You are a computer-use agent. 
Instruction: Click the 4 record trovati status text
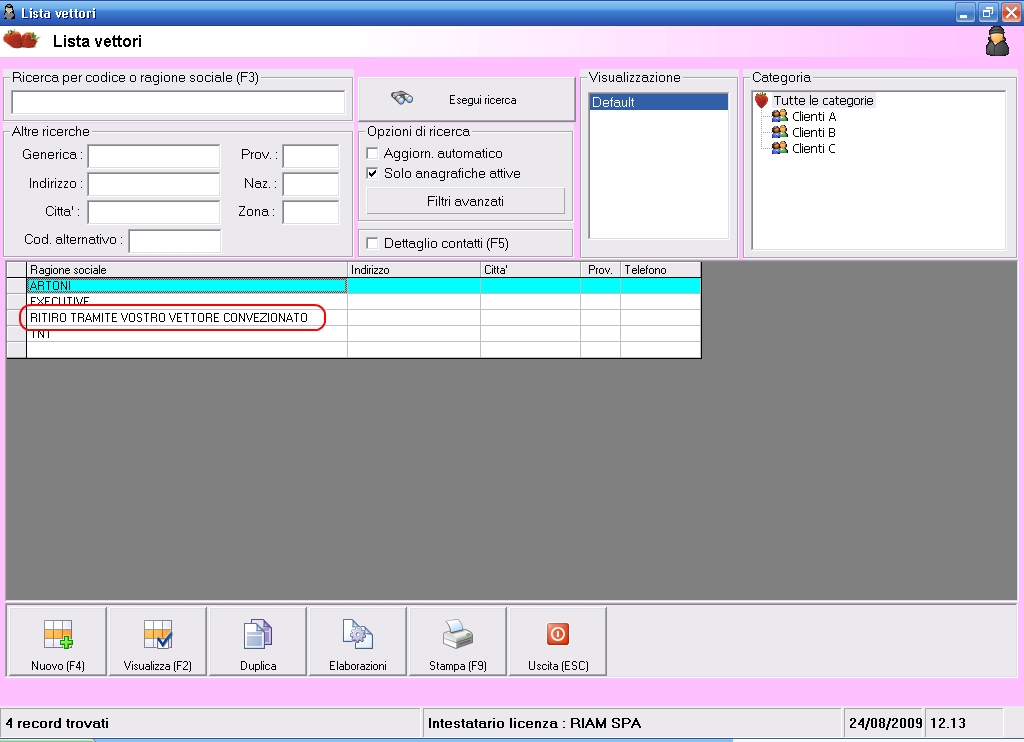pyautogui.click(x=57, y=723)
